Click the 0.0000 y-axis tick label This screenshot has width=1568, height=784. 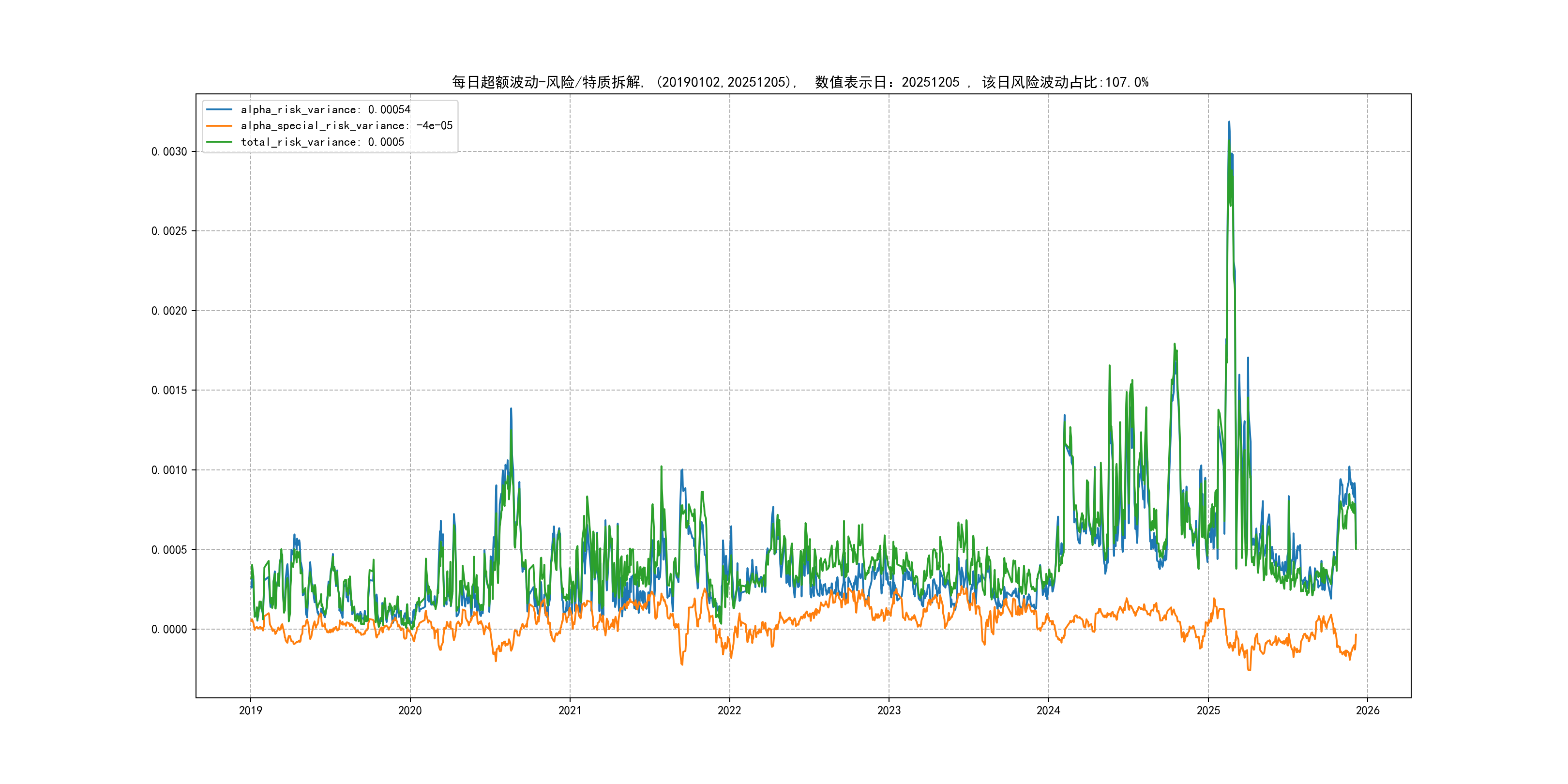169,630
